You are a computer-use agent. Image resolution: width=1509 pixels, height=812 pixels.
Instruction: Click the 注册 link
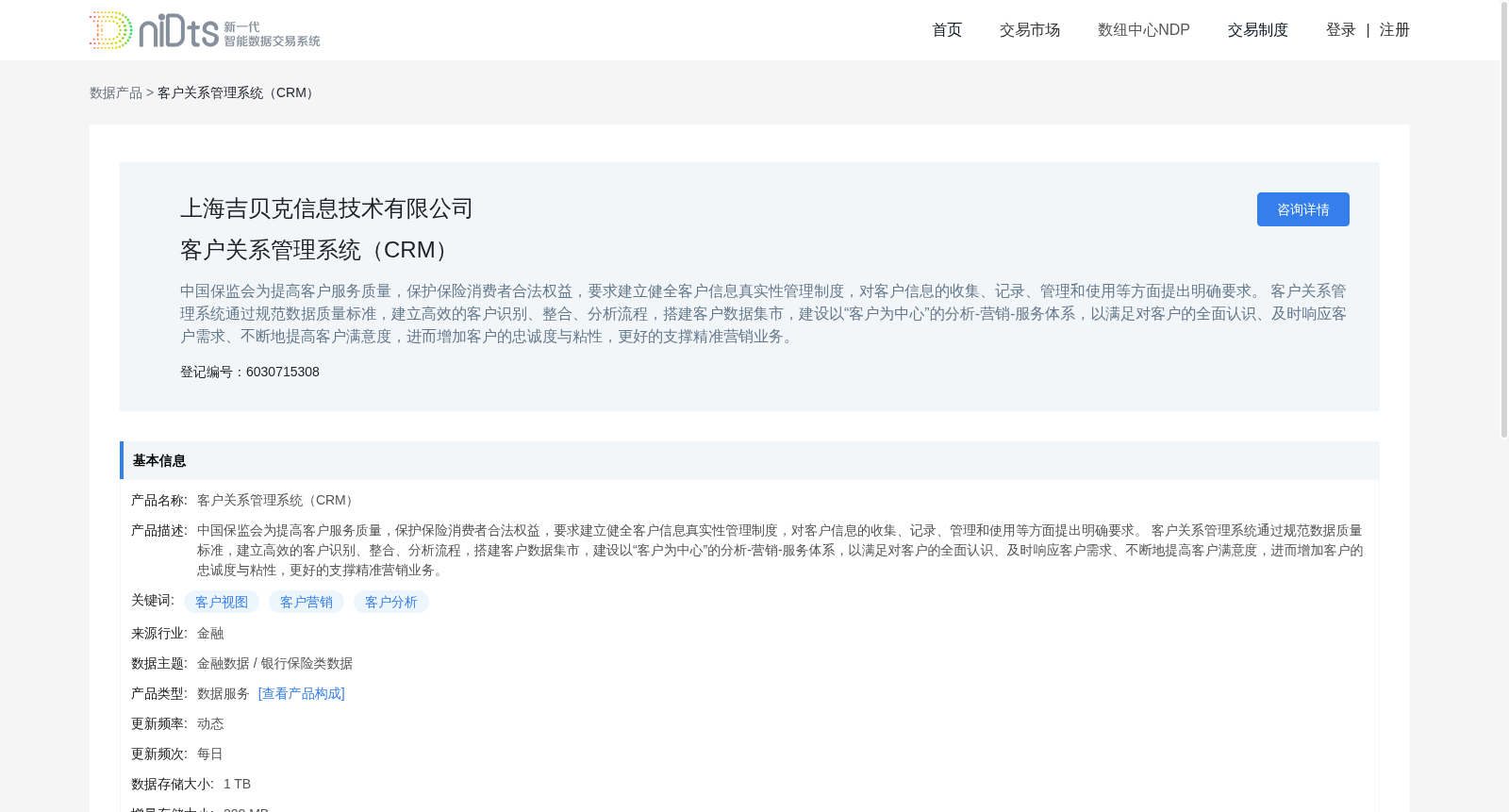coord(1395,30)
